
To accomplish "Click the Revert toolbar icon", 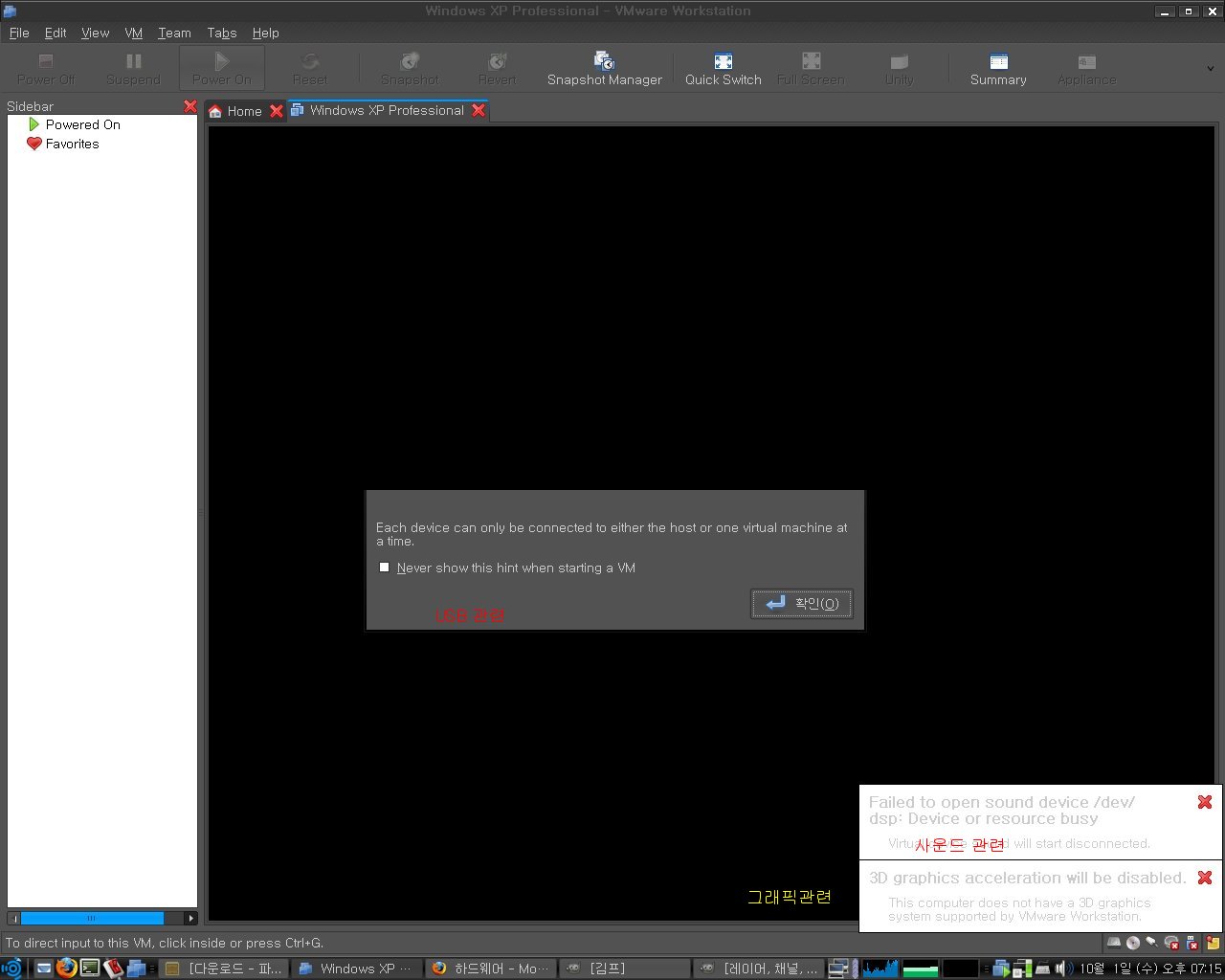I will (x=497, y=67).
